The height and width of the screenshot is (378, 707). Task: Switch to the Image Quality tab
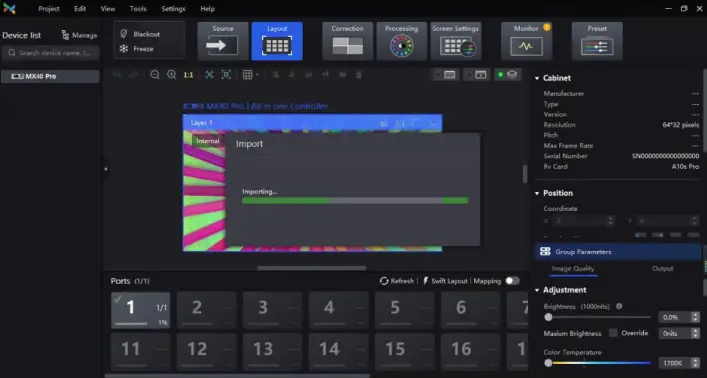pyautogui.click(x=573, y=268)
